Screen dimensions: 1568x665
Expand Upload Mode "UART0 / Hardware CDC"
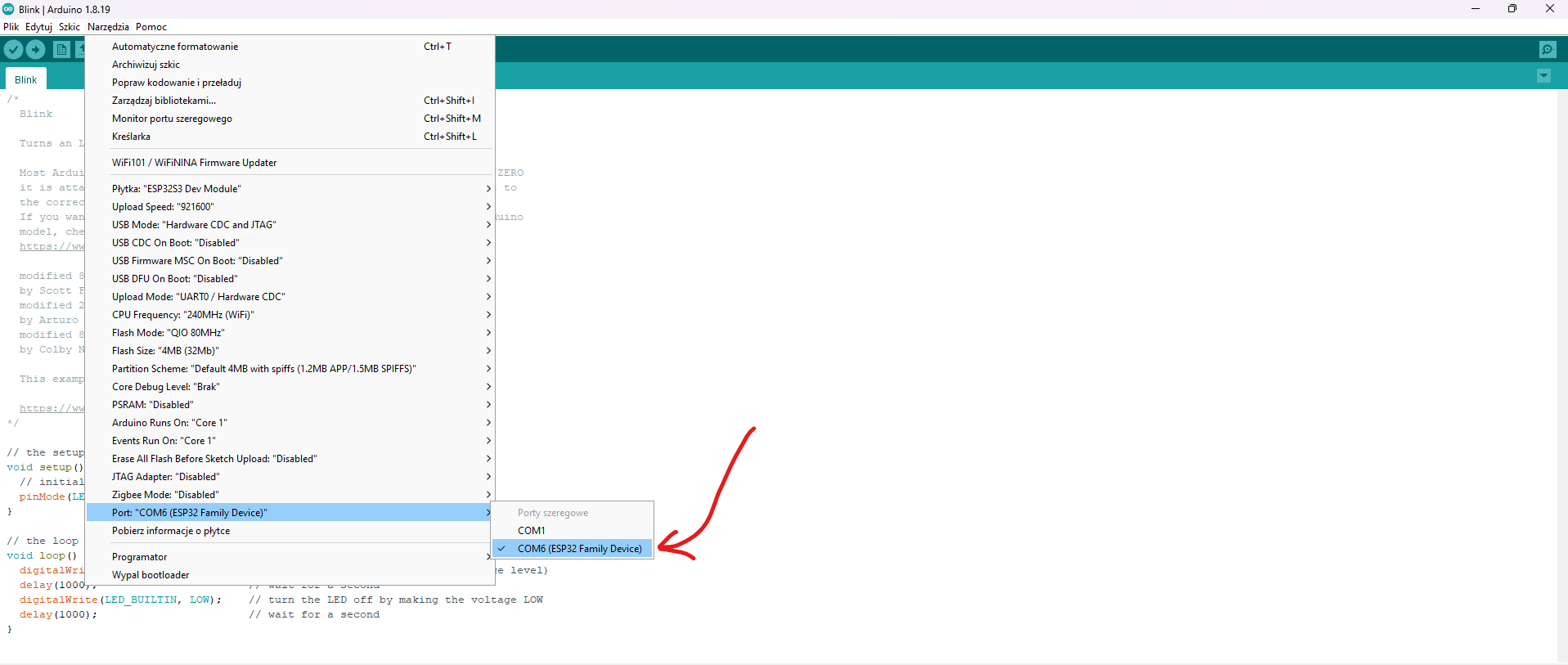tap(290, 297)
